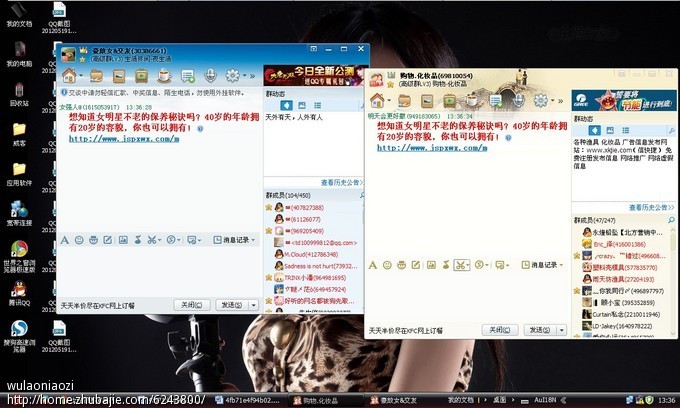Click message input area in left chat window
Screen dimensions: 680x408
click(x=160, y=271)
